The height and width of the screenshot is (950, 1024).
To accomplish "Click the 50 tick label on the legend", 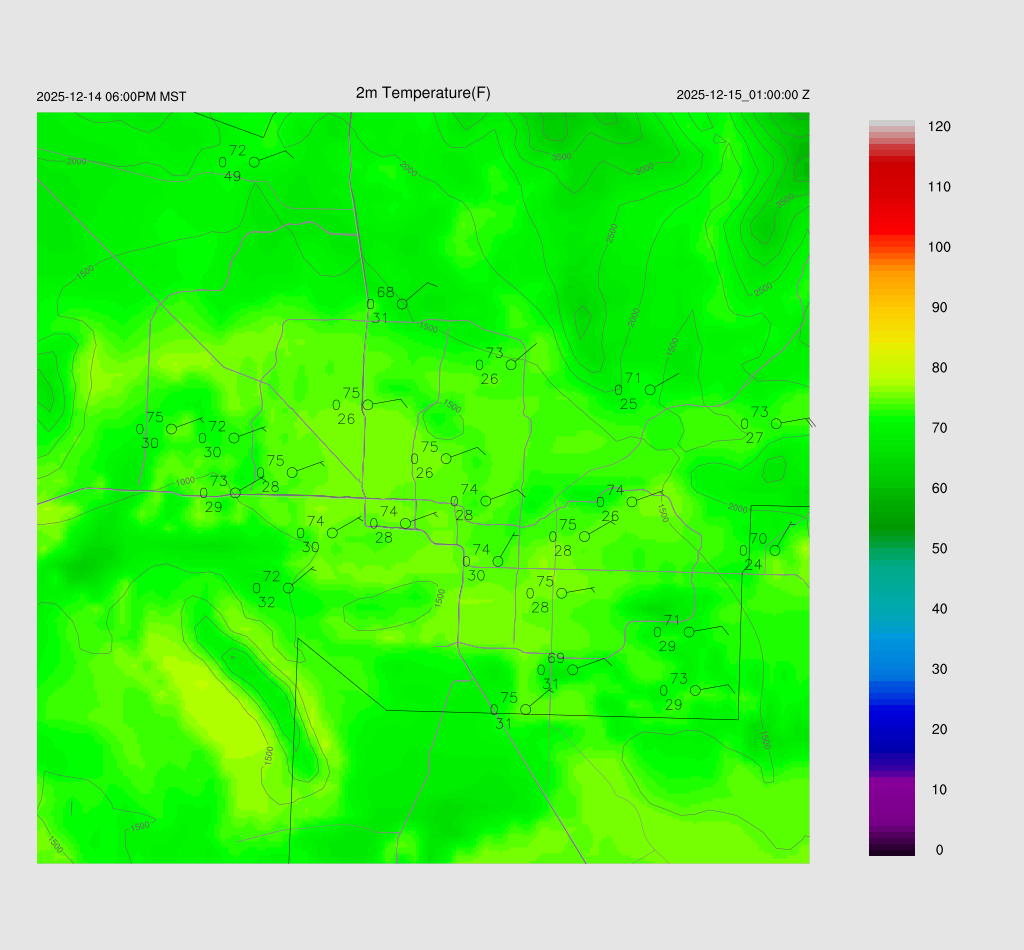I will click(939, 549).
